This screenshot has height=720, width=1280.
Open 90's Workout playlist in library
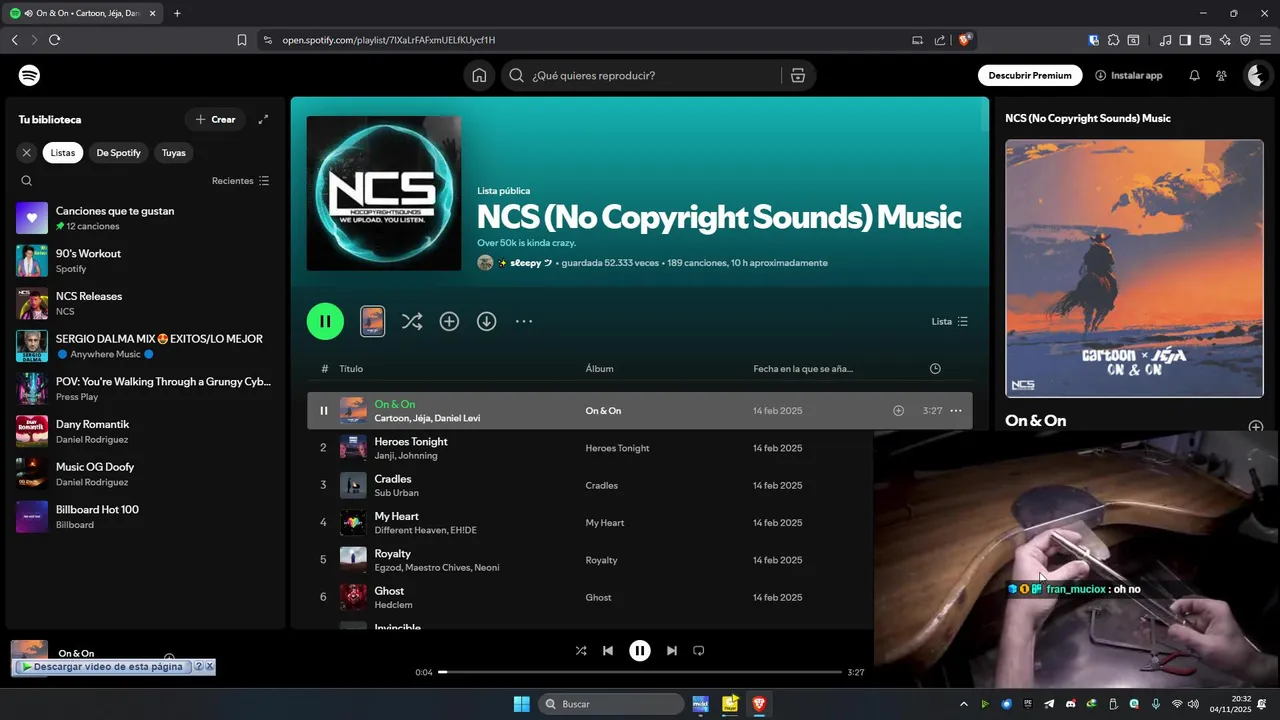145,260
